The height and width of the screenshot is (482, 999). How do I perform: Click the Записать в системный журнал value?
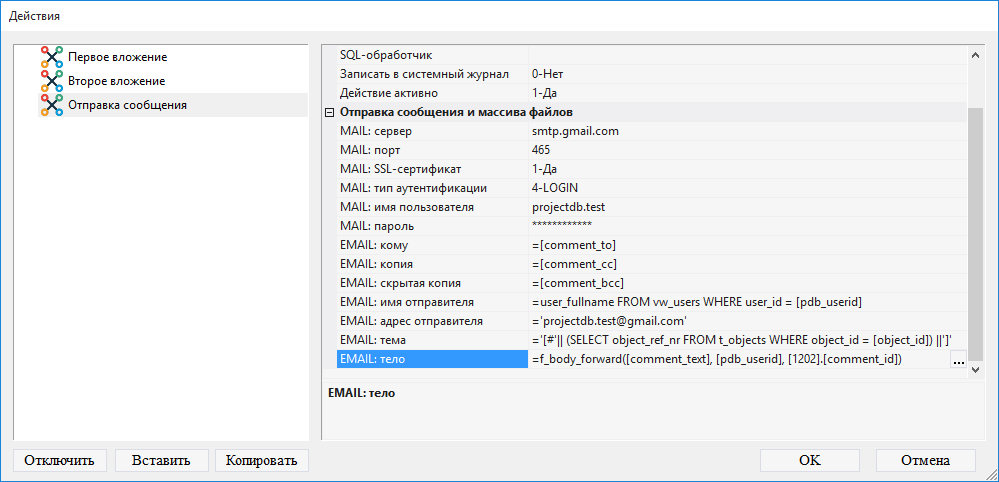tap(550, 74)
